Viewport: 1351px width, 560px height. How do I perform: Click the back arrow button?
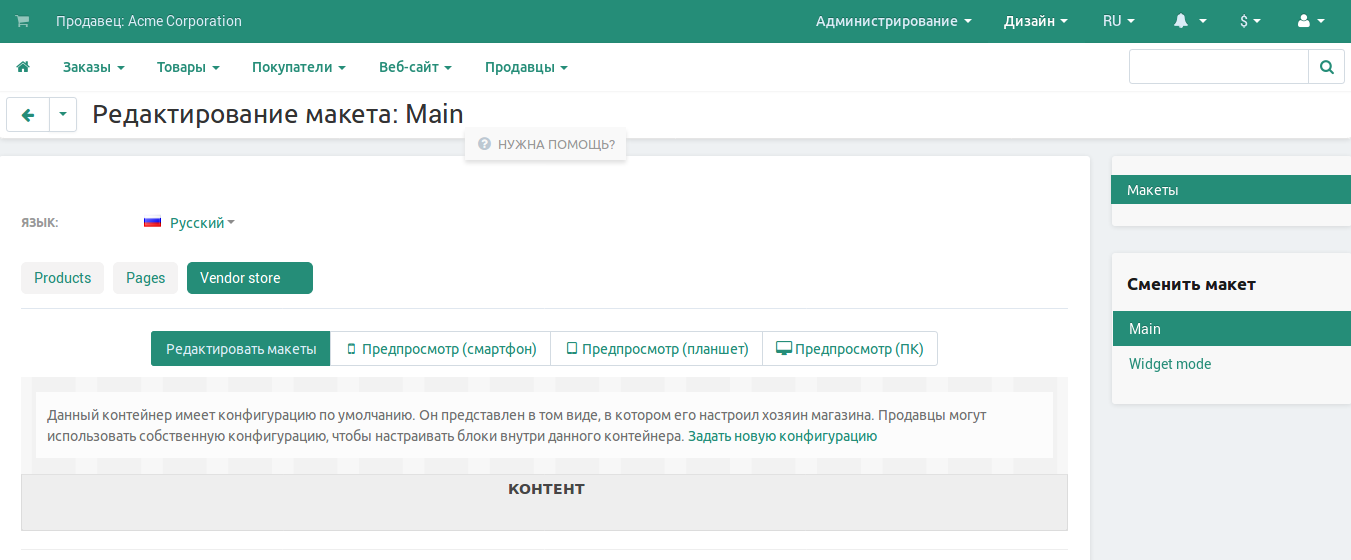pyautogui.click(x=28, y=115)
